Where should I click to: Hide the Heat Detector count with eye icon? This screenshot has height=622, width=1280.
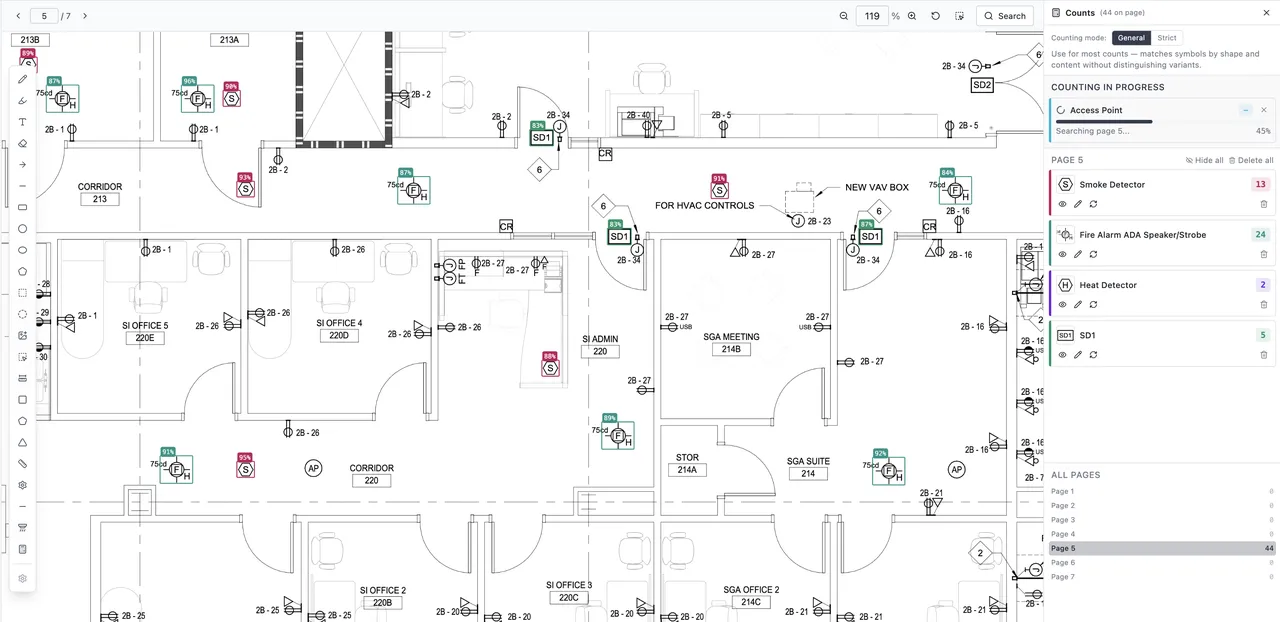pos(1063,304)
